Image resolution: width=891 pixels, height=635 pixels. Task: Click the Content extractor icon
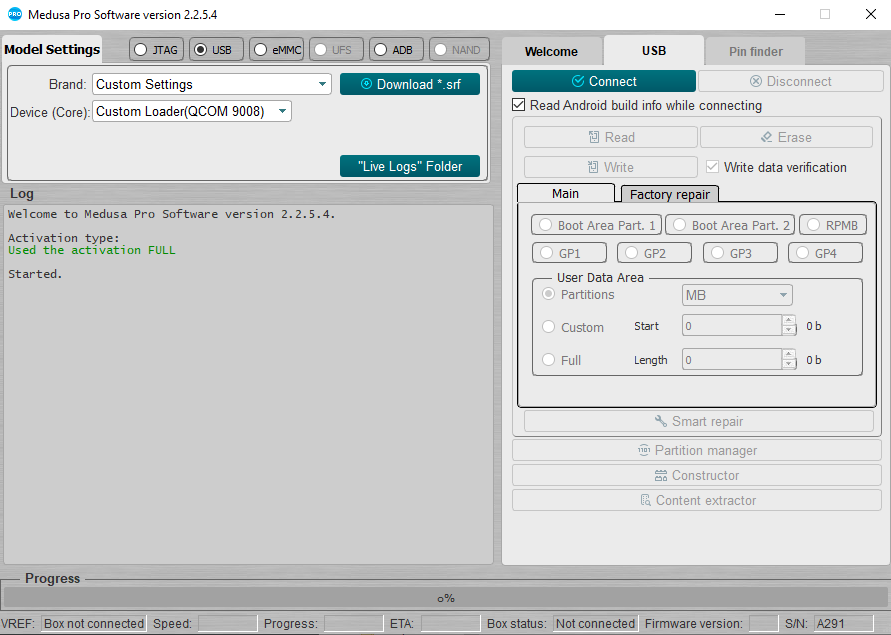[646, 500]
